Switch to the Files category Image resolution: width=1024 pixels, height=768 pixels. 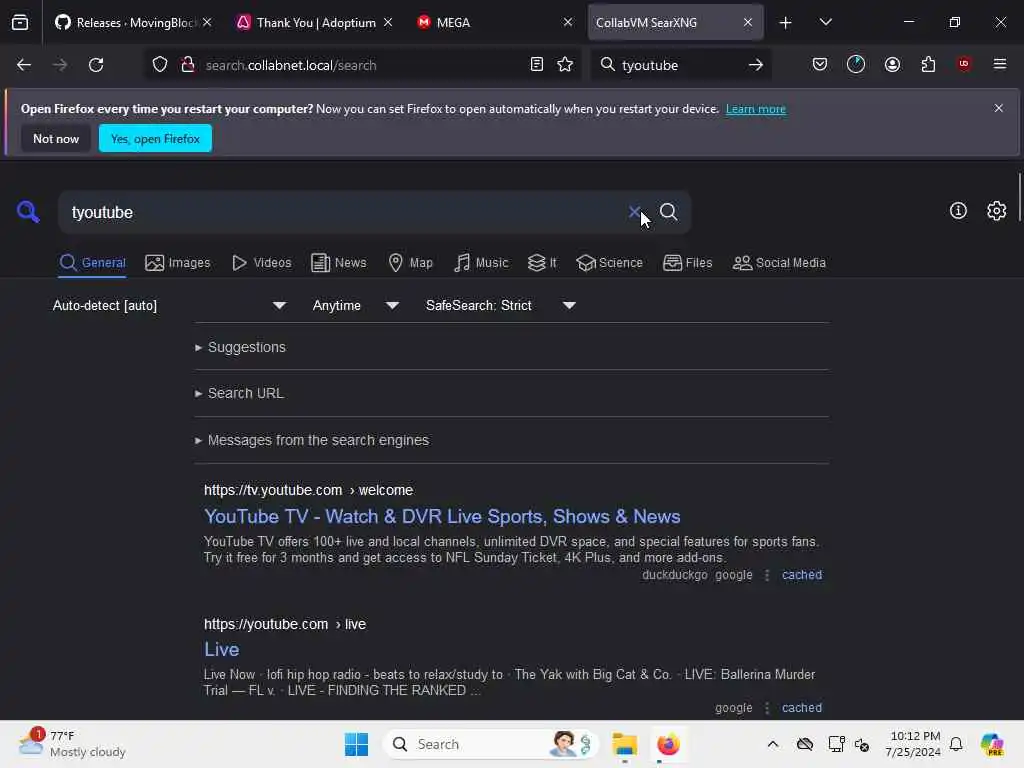click(x=688, y=263)
